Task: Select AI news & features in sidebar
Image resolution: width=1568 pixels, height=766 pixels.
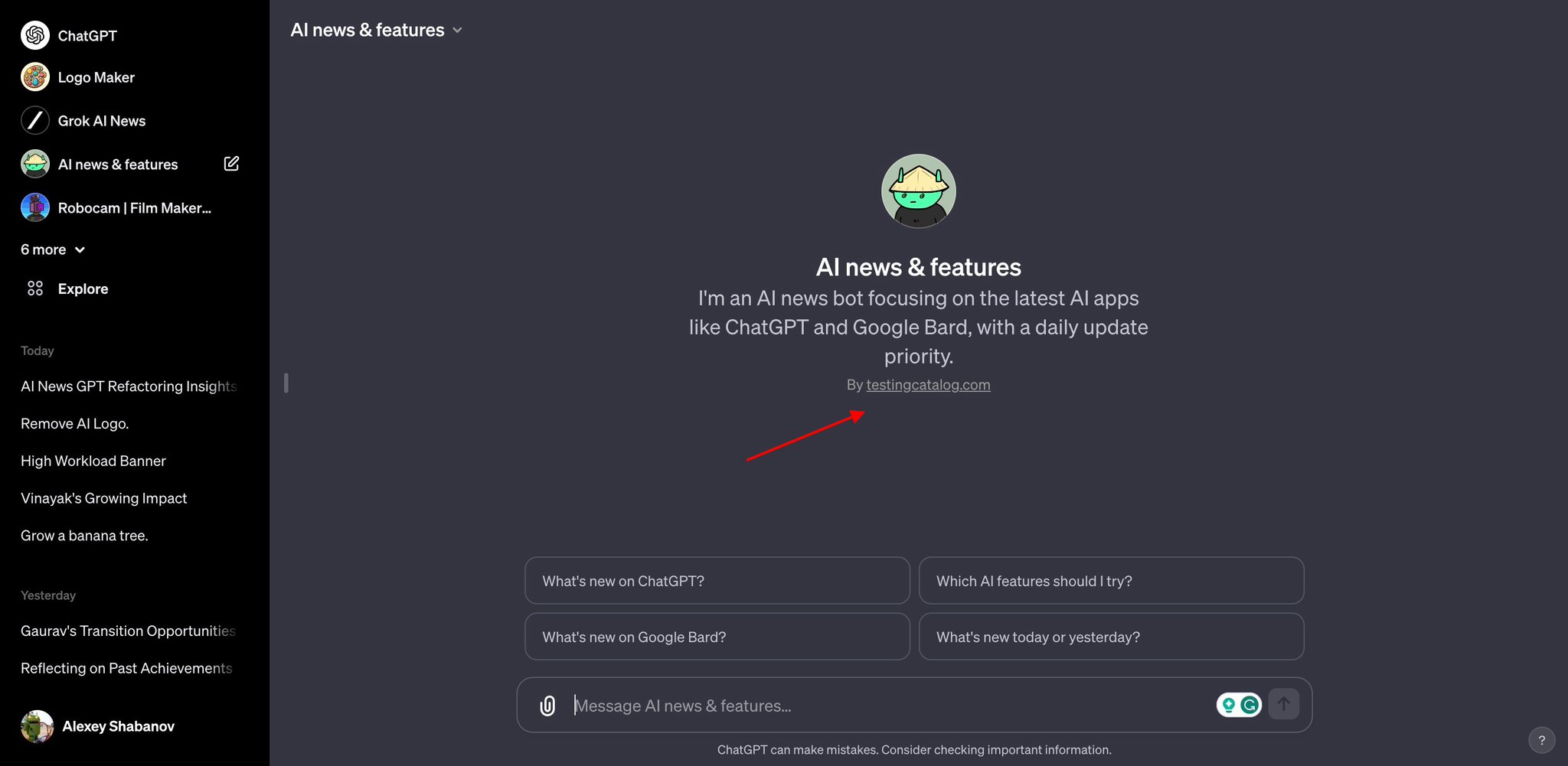Action: click(118, 165)
